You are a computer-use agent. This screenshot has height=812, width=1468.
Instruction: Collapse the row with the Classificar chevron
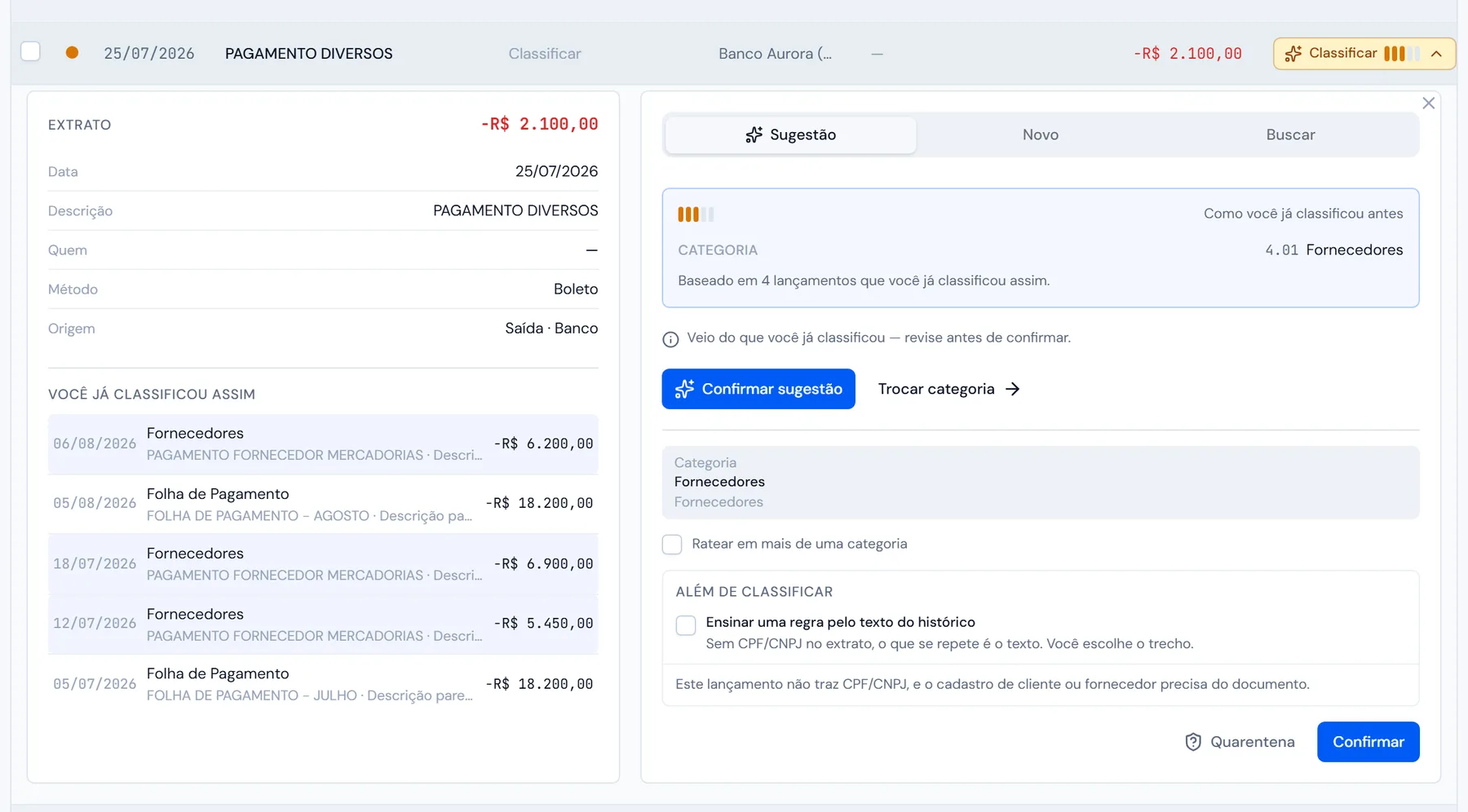1436,54
